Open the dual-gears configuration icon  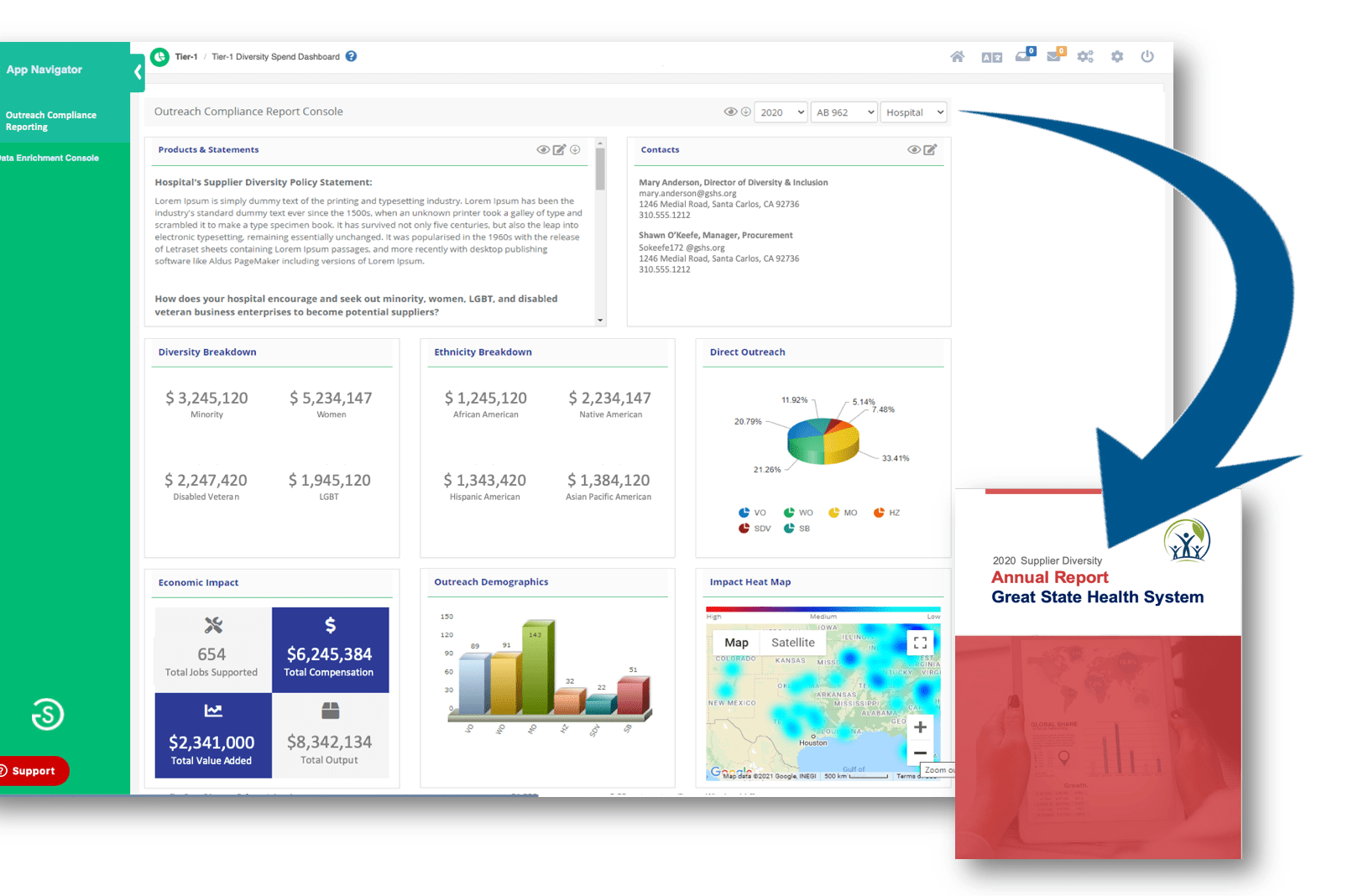1085,57
